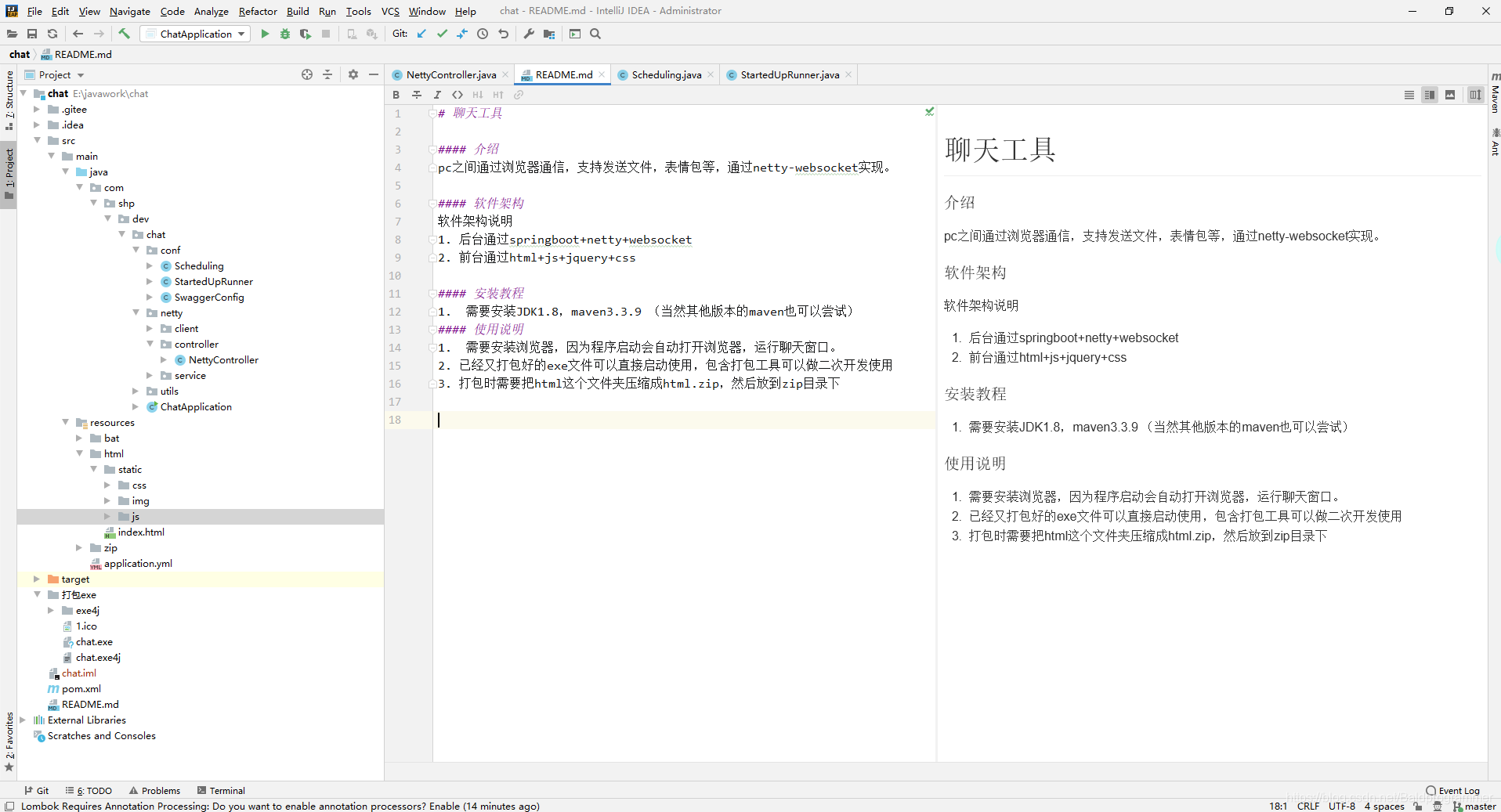Collapse the src folder
The height and width of the screenshot is (812, 1501).
point(38,140)
